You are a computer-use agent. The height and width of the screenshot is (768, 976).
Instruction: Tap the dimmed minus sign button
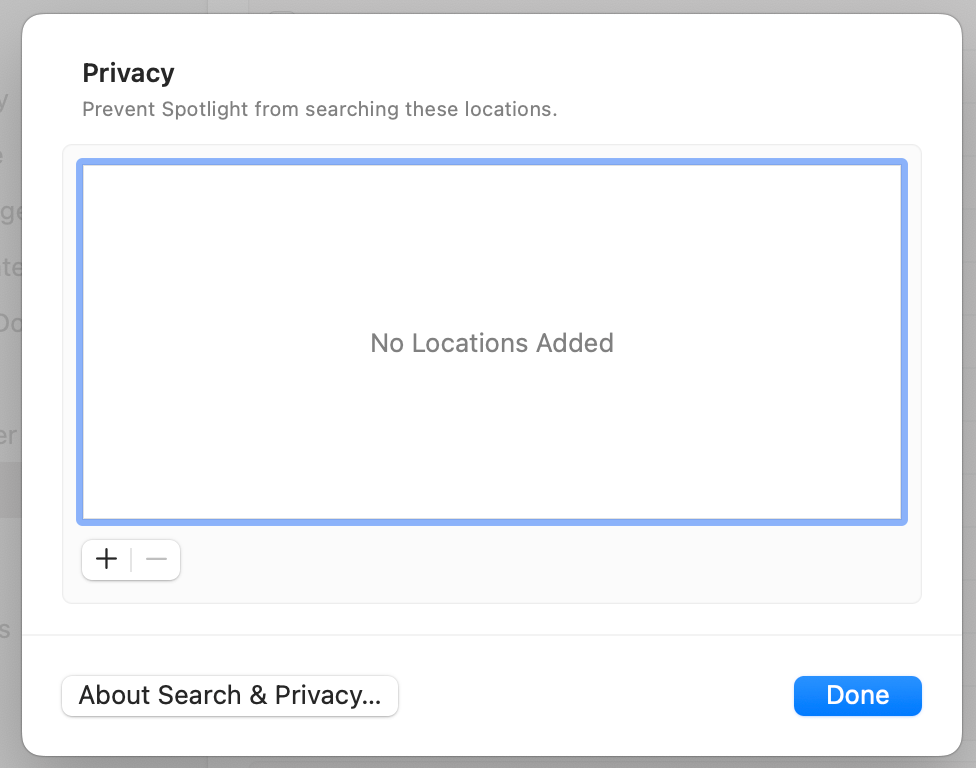tap(156, 560)
